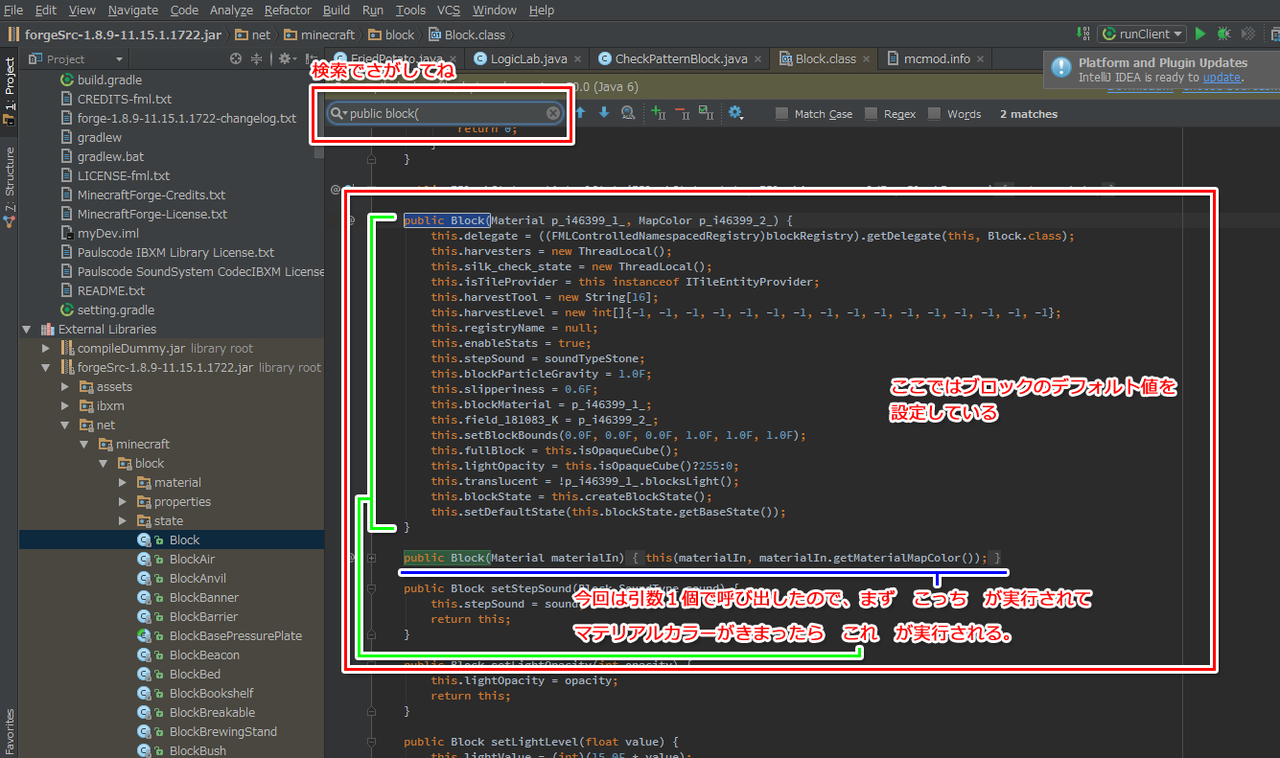Screen dimensions: 1280x758
Task: Start debugging with the bug icon
Action: tap(1223, 34)
